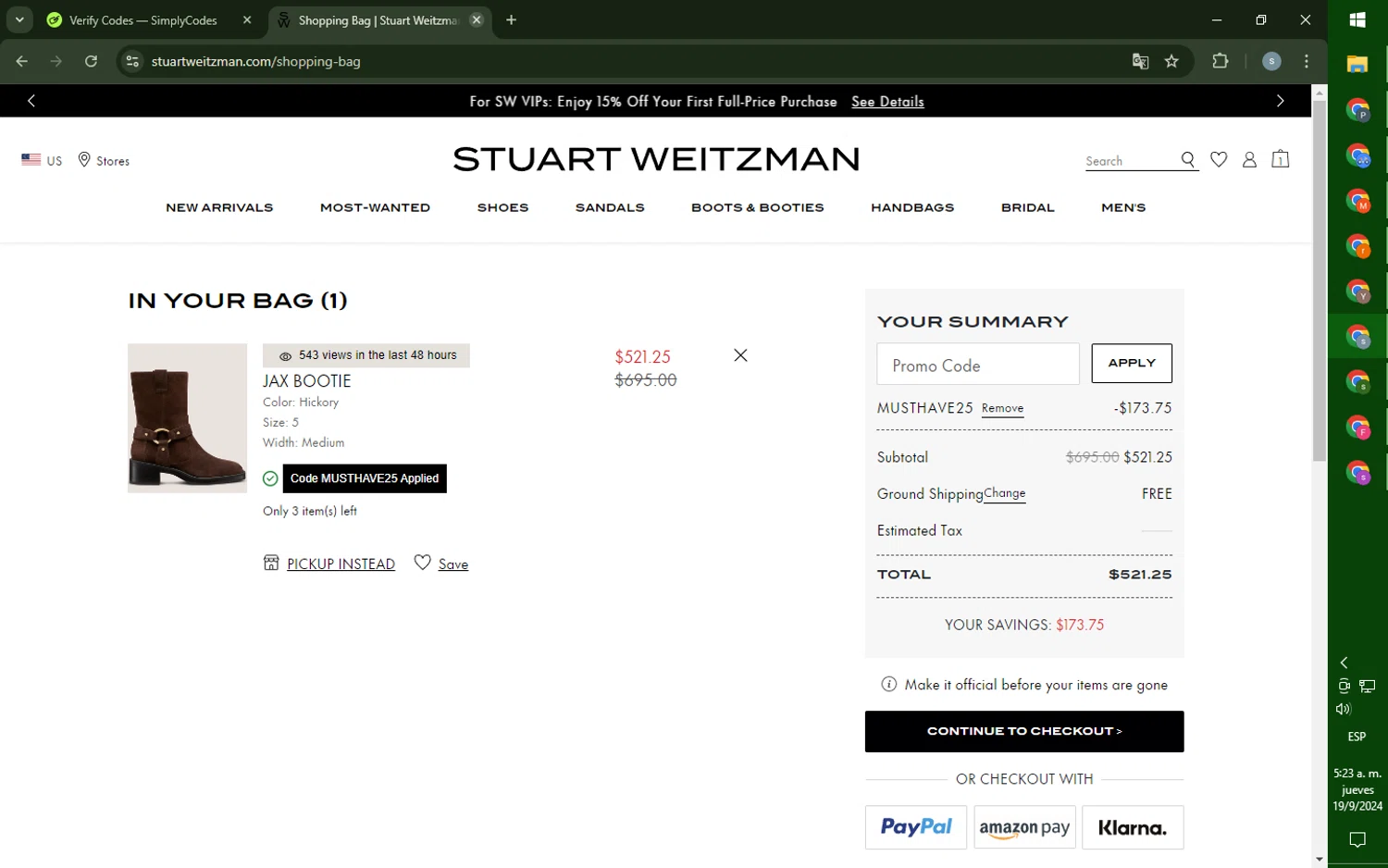Open a new browser tab
Viewport: 1388px width, 868px height.
511,20
